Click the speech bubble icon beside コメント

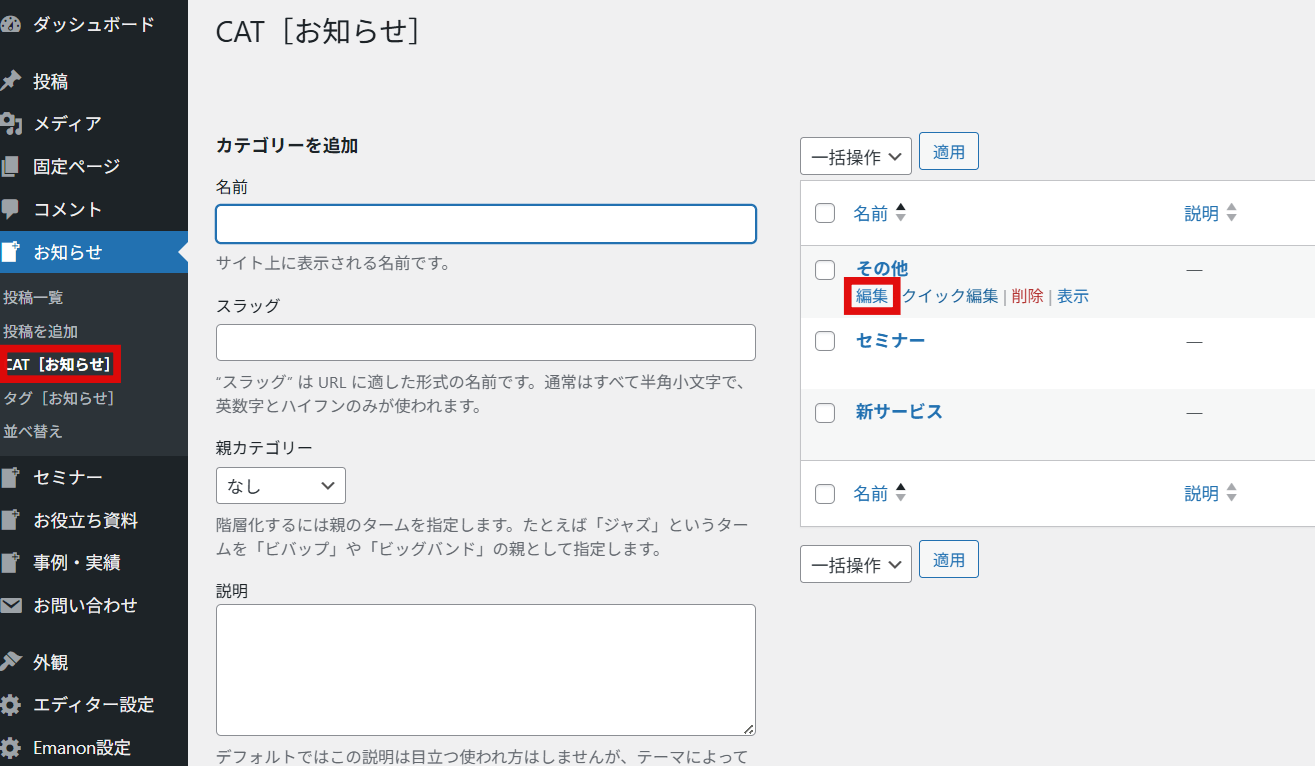(x=10, y=209)
